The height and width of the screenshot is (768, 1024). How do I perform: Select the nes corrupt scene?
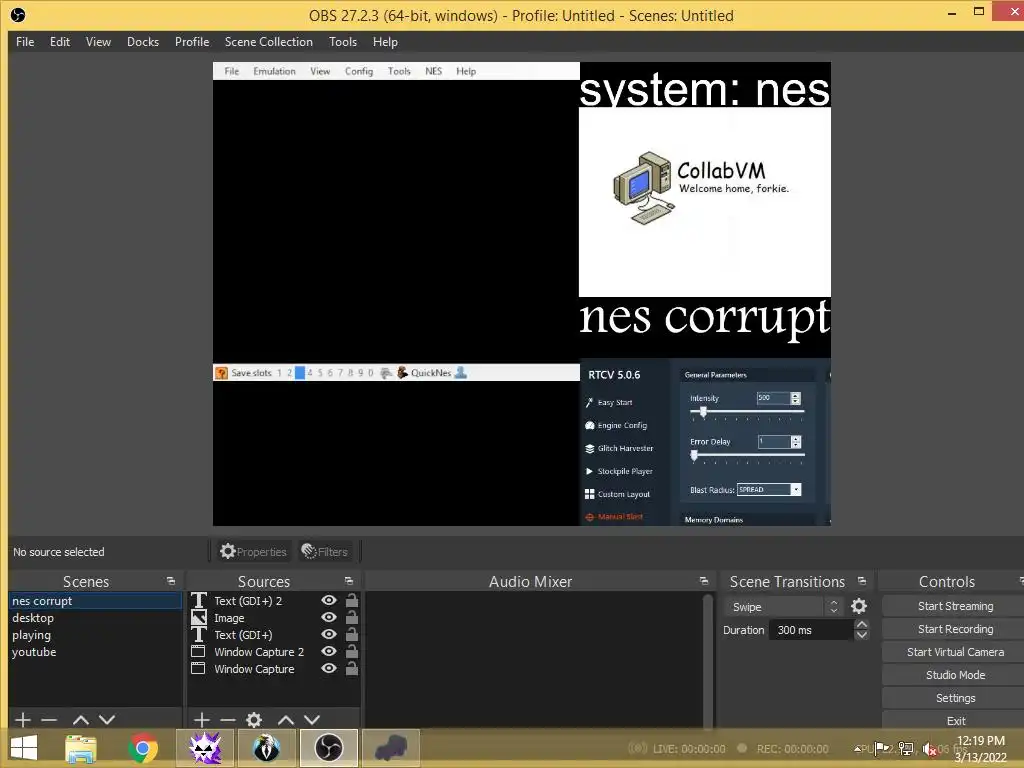coord(95,601)
